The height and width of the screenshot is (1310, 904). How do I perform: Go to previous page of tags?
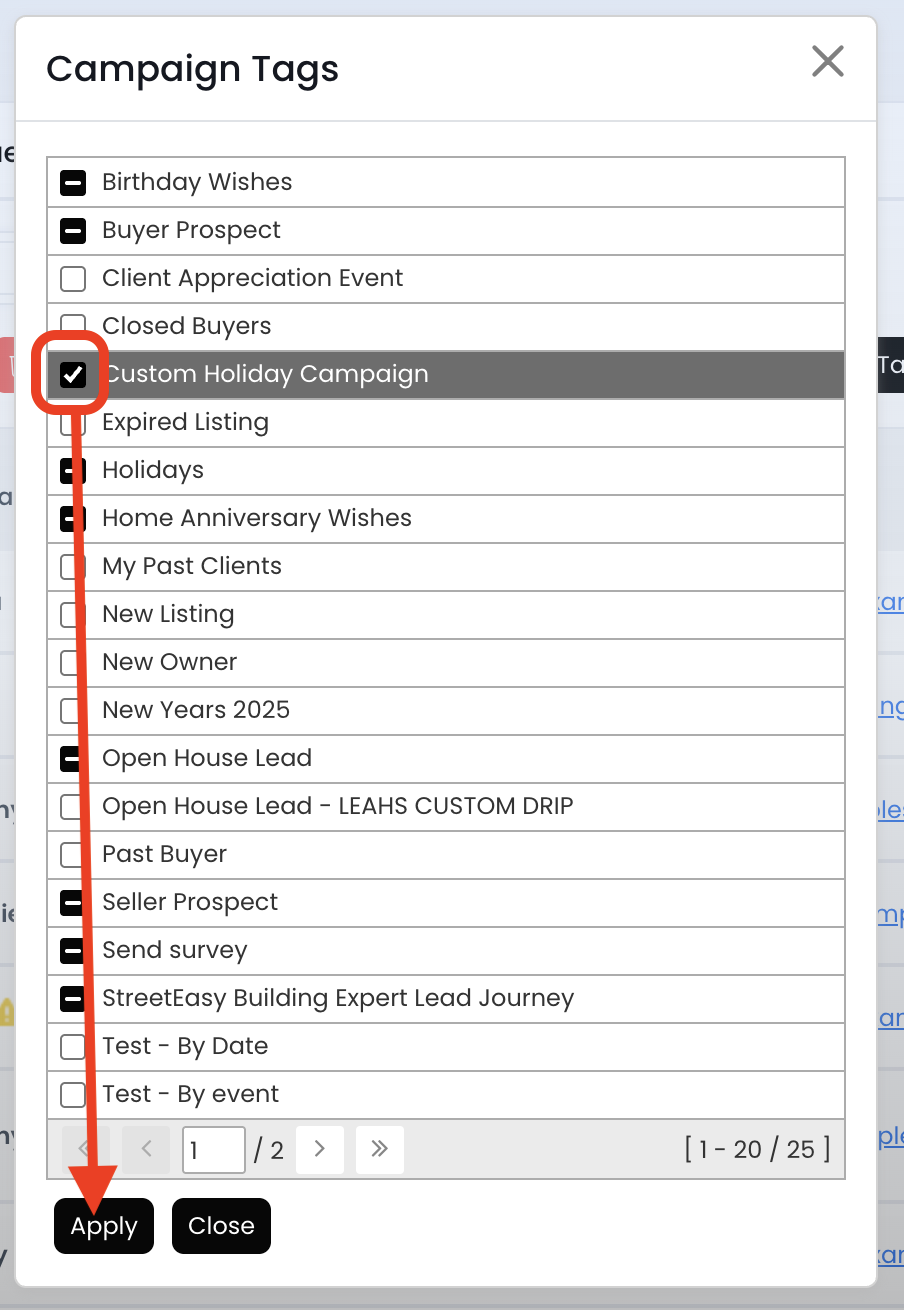click(147, 1149)
